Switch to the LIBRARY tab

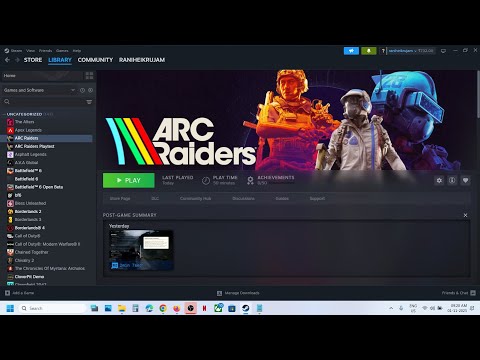click(60, 60)
